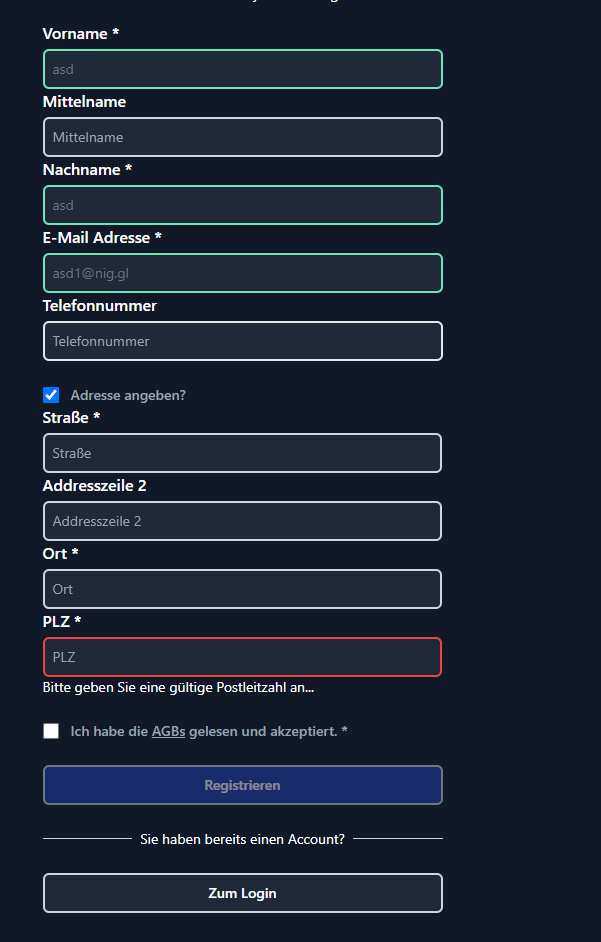This screenshot has width=601, height=942.
Task: Click the 'PLZ *' field label
Action: (61, 622)
